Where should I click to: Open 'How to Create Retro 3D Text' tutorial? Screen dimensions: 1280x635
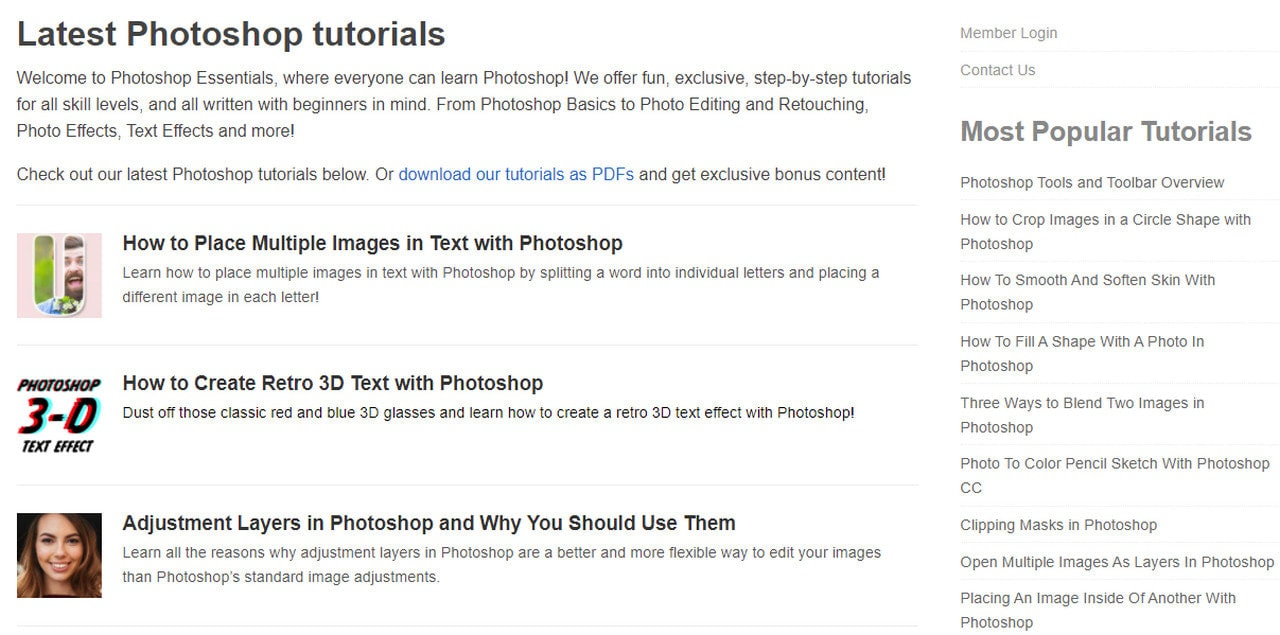[332, 383]
